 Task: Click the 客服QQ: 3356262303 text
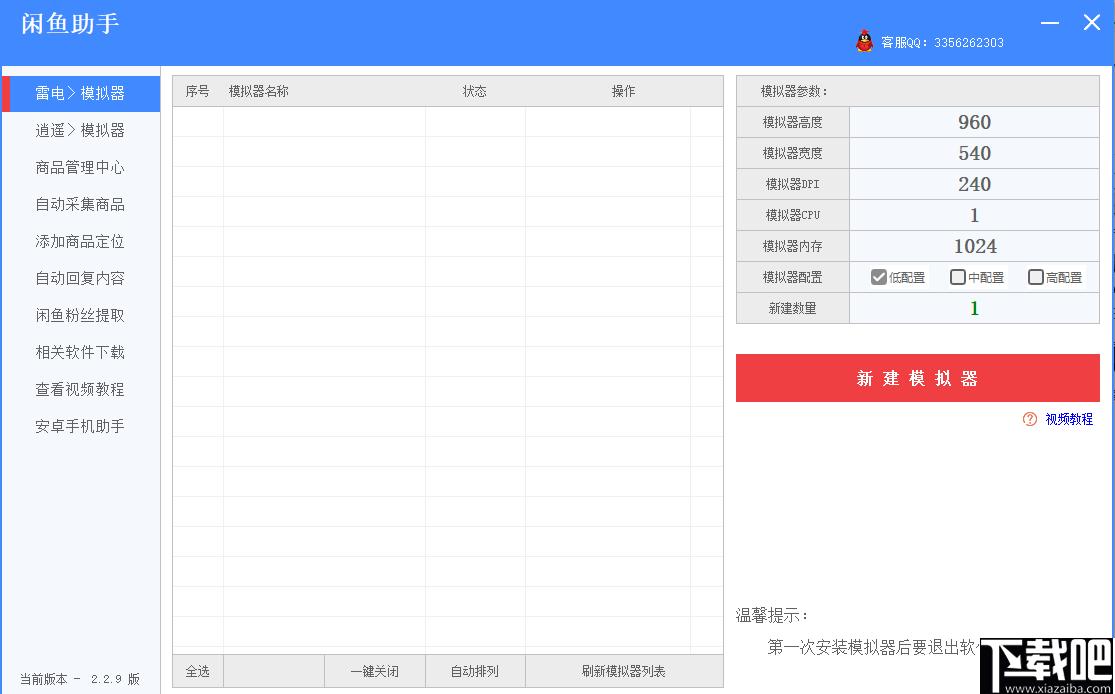click(x=942, y=43)
